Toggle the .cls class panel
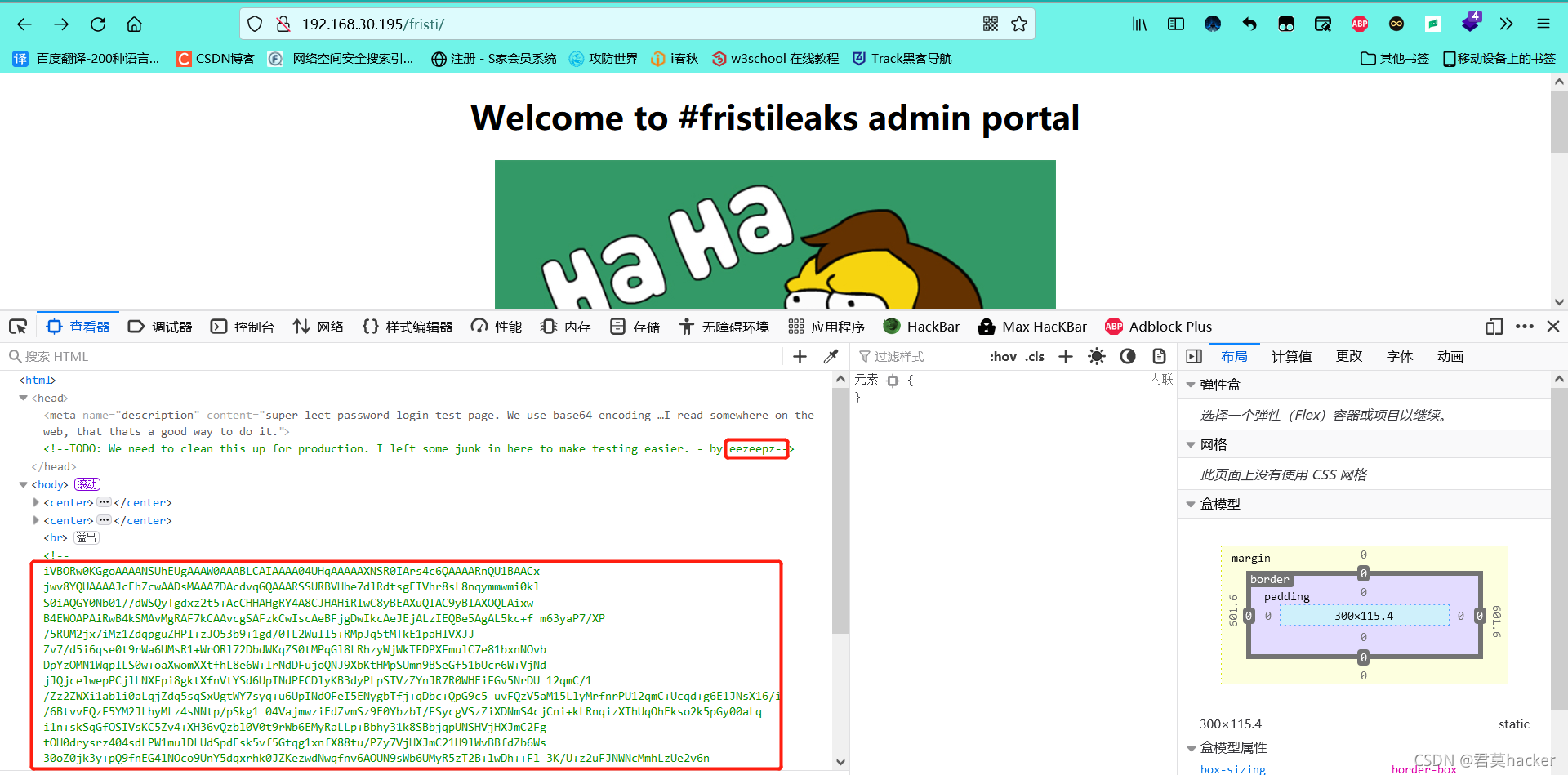This screenshot has width=1568, height=775. 1035,357
